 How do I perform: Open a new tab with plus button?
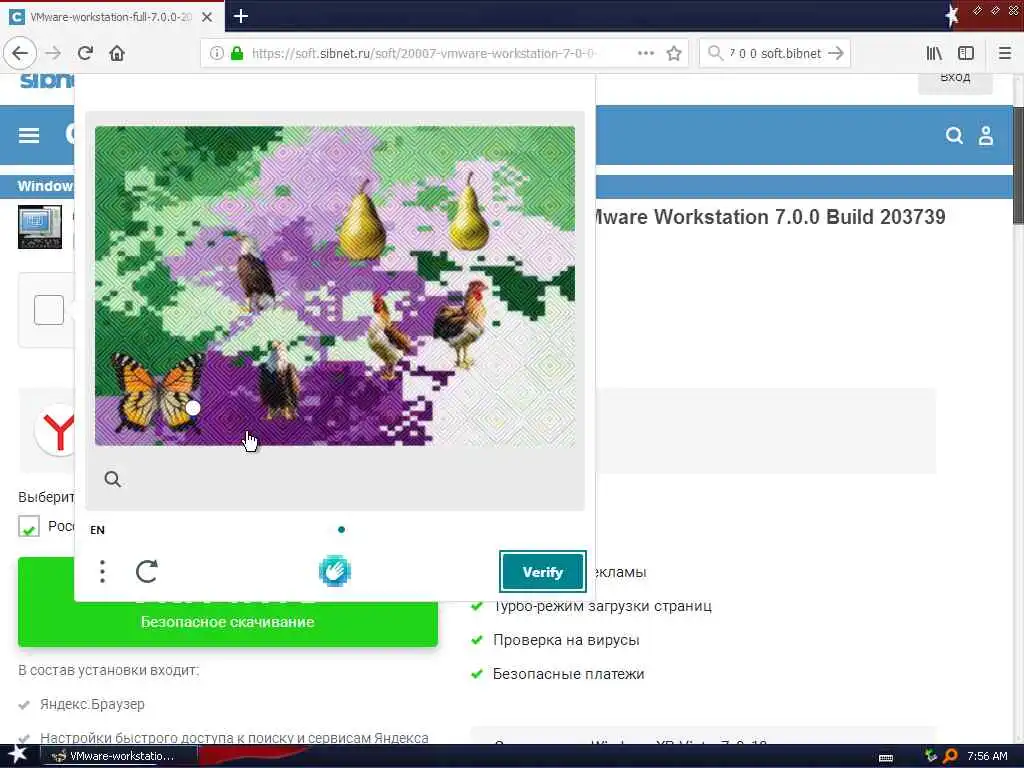click(x=240, y=16)
